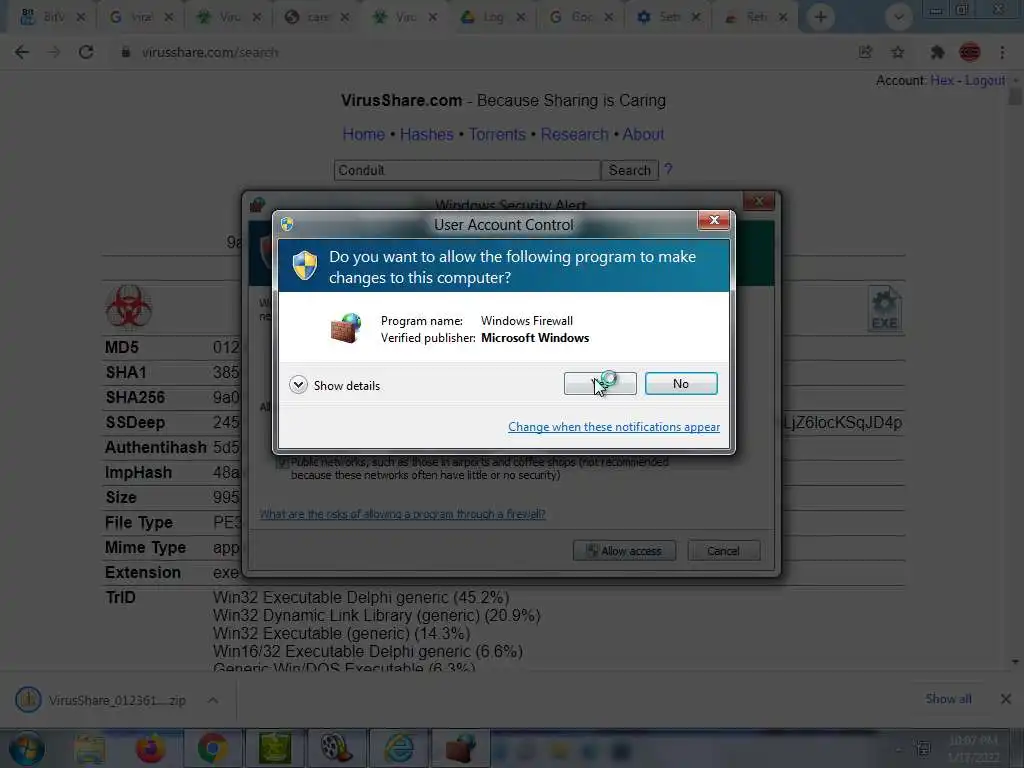Viewport: 1024px width, 768px height.
Task: Click Chrome icon in the taskbar
Action: pyautogui.click(x=212, y=749)
